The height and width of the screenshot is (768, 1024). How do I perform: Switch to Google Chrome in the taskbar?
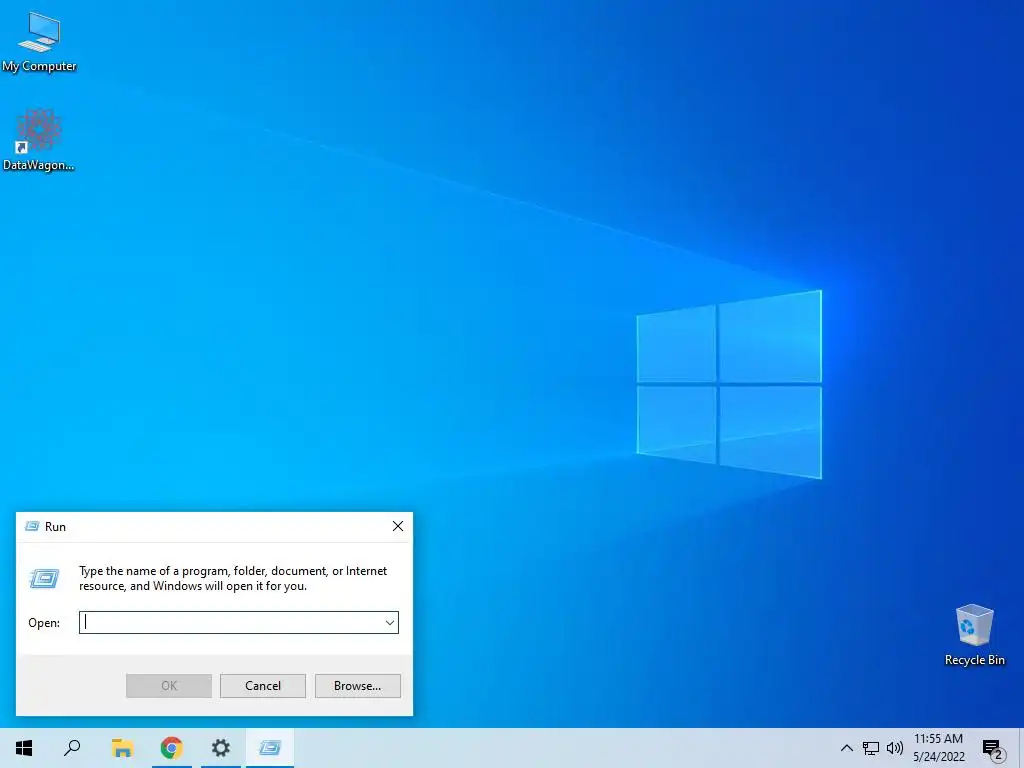172,748
